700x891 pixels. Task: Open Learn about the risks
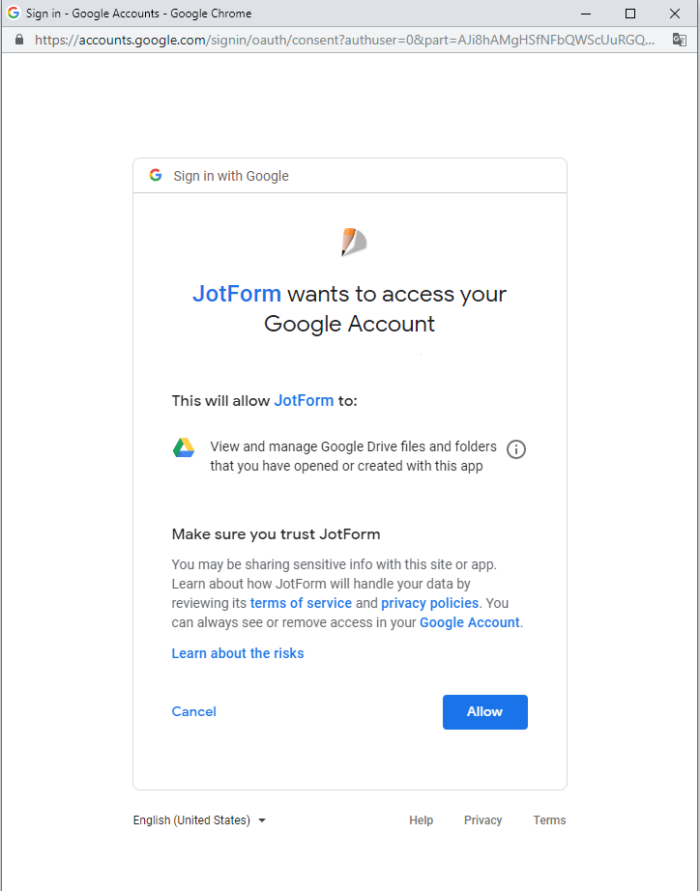tap(238, 653)
